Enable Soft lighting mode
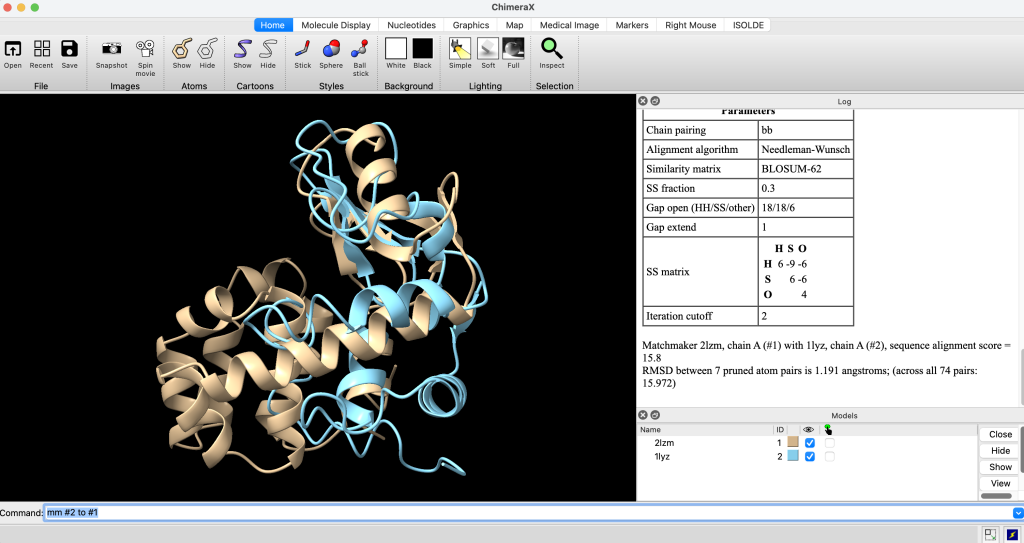This screenshot has height=543, width=1024. click(488, 49)
